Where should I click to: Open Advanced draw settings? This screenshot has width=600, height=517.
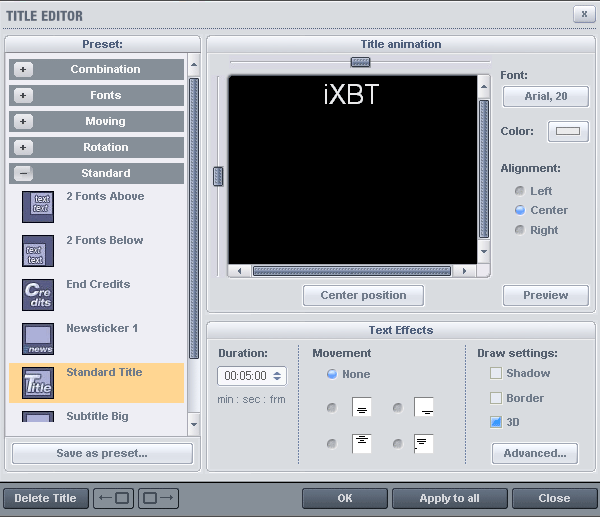[x=535, y=453]
